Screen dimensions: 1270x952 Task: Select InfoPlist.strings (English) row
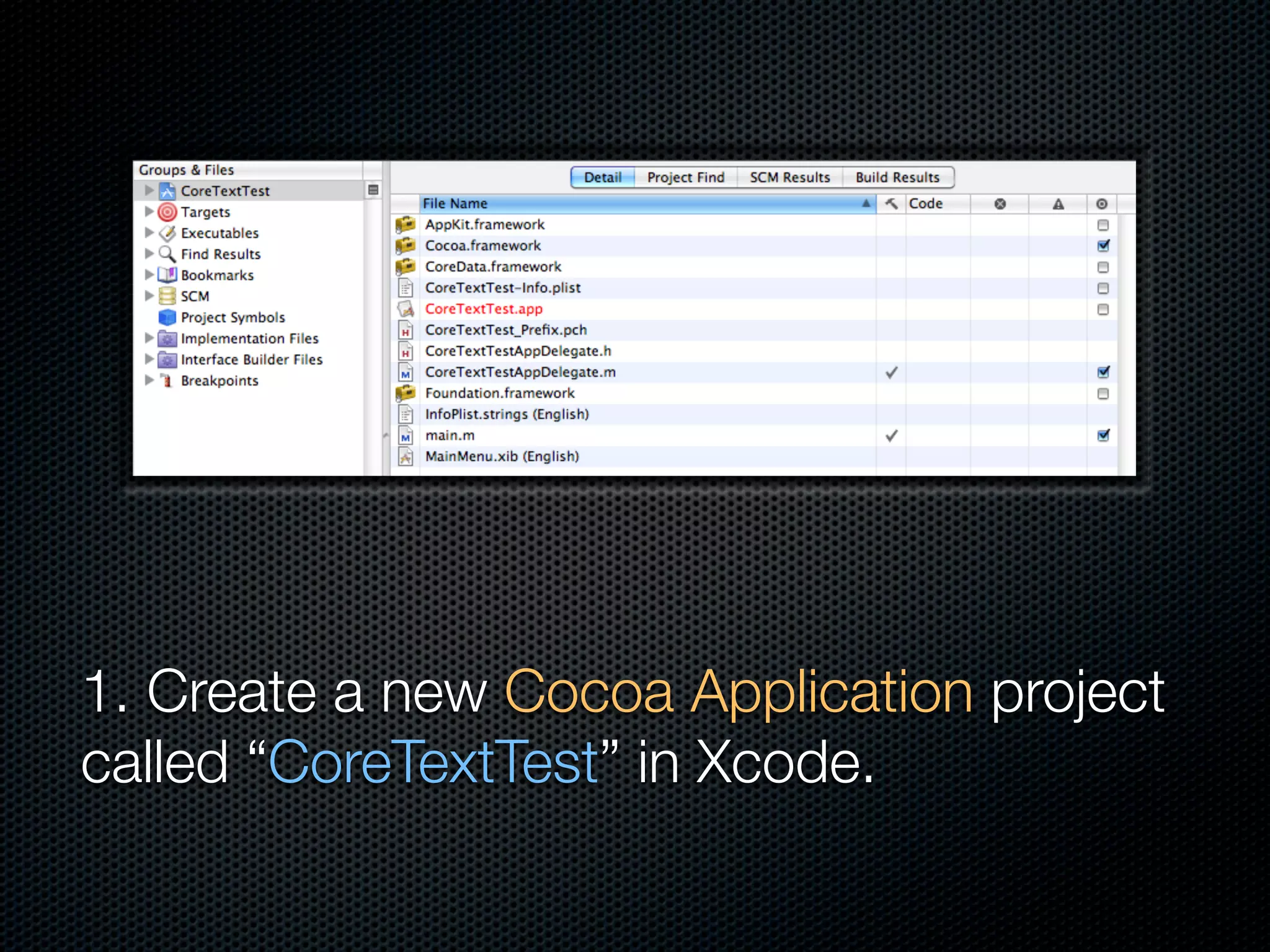coord(753,414)
